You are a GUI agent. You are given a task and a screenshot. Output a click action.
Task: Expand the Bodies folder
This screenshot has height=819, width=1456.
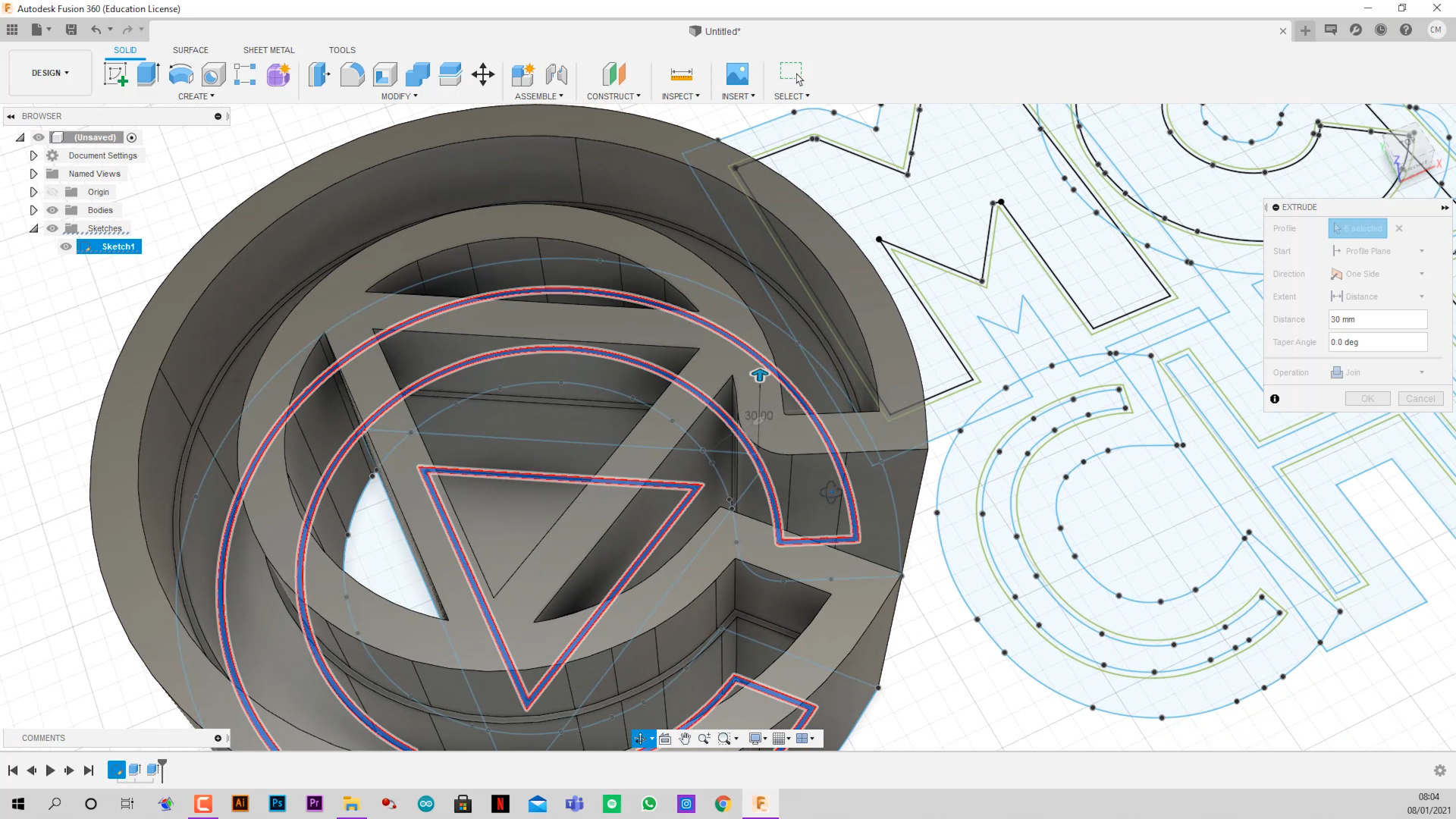pos(33,210)
